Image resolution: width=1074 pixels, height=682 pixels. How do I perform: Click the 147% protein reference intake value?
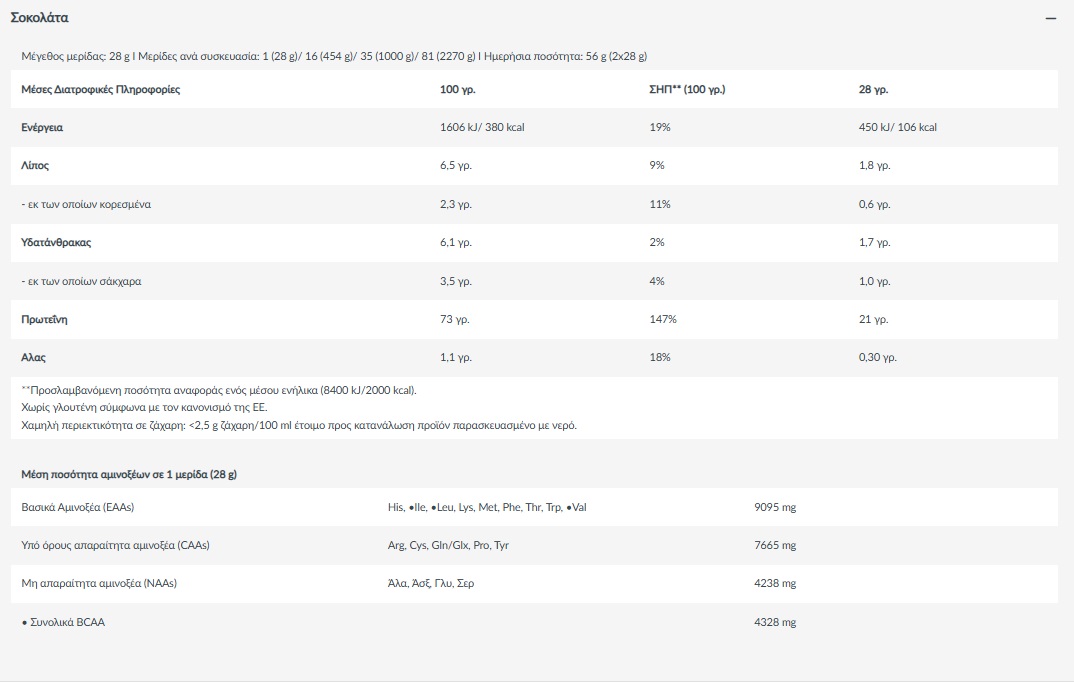coord(663,320)
